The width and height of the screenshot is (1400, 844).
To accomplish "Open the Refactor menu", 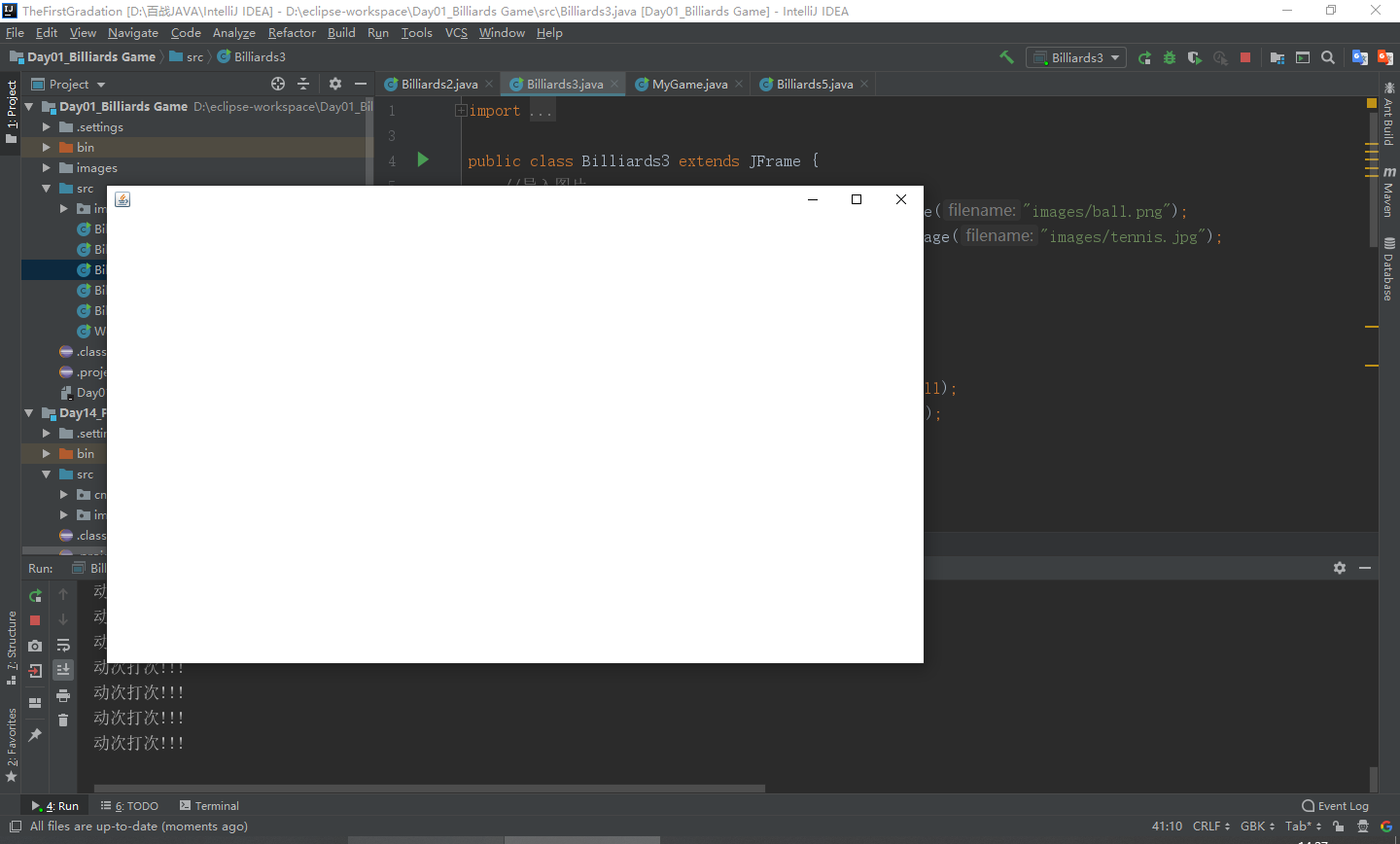I will point(292,33).
